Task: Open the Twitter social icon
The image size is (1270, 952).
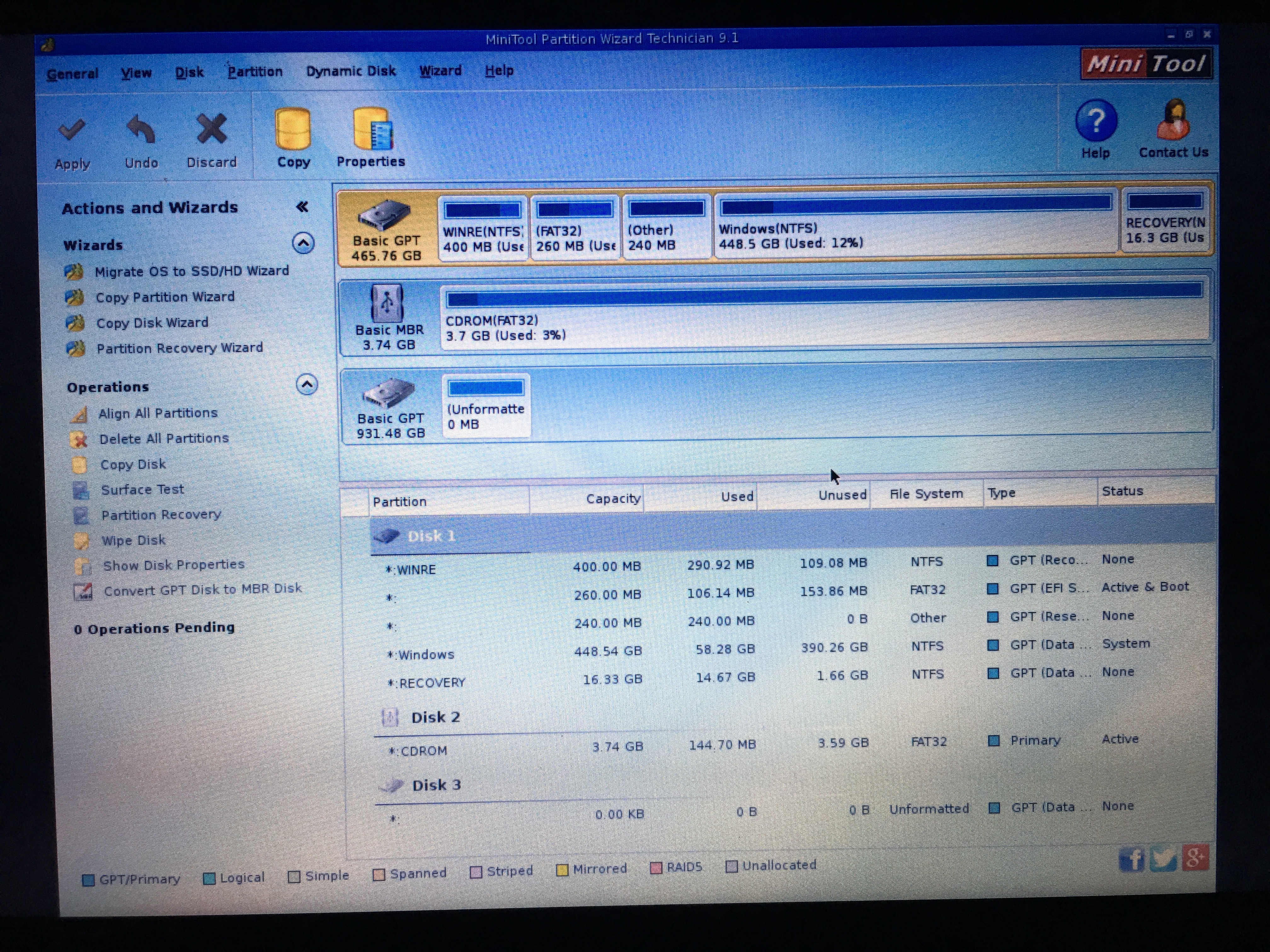Action: point(1163,859)
